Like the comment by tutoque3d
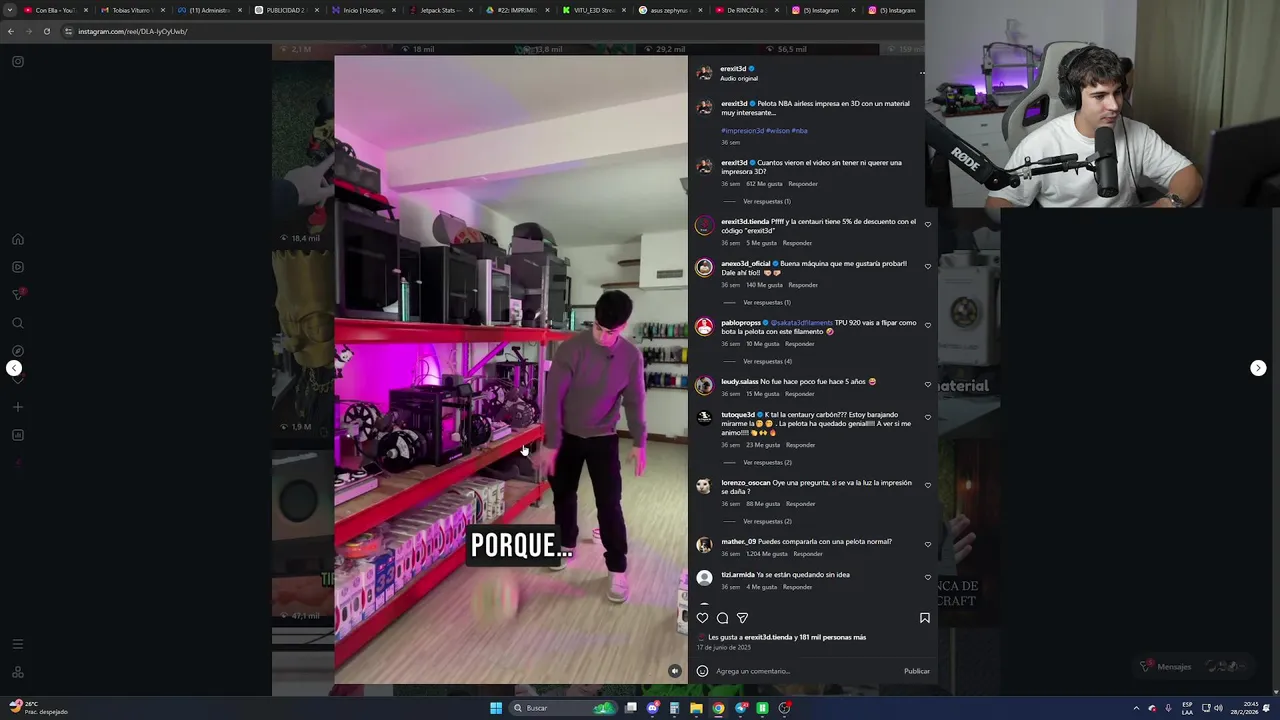 tap(928, 417)
